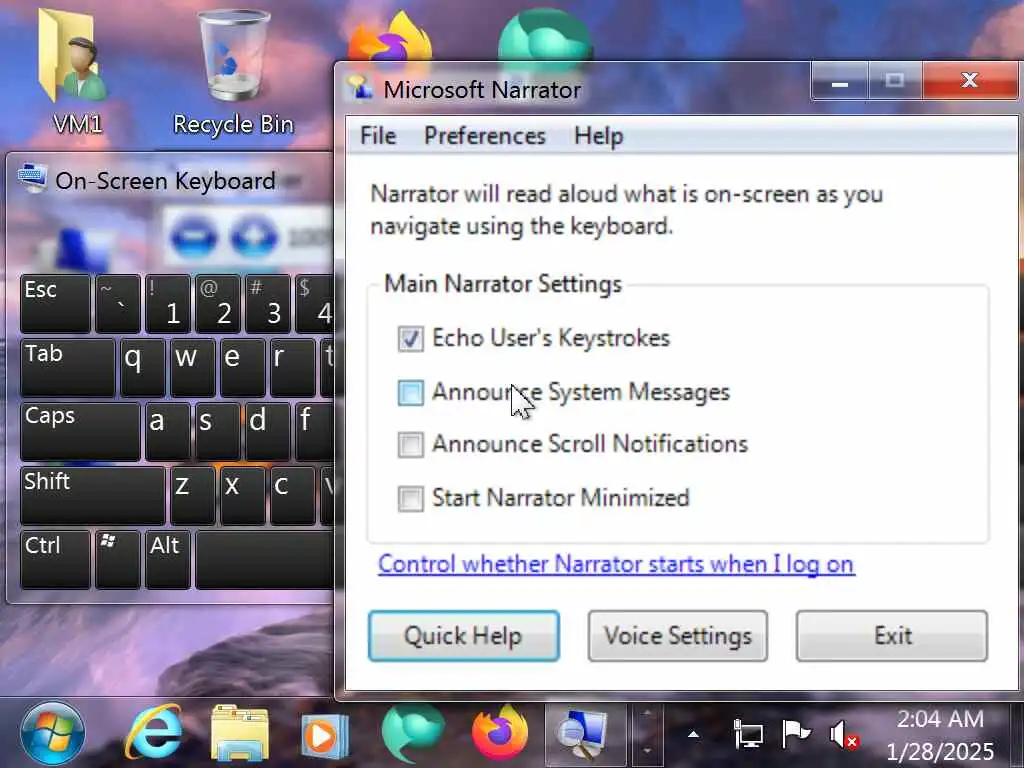Click the taskbar toolbar up arrow
1024x768 pixels.
(x=647, y=714)
